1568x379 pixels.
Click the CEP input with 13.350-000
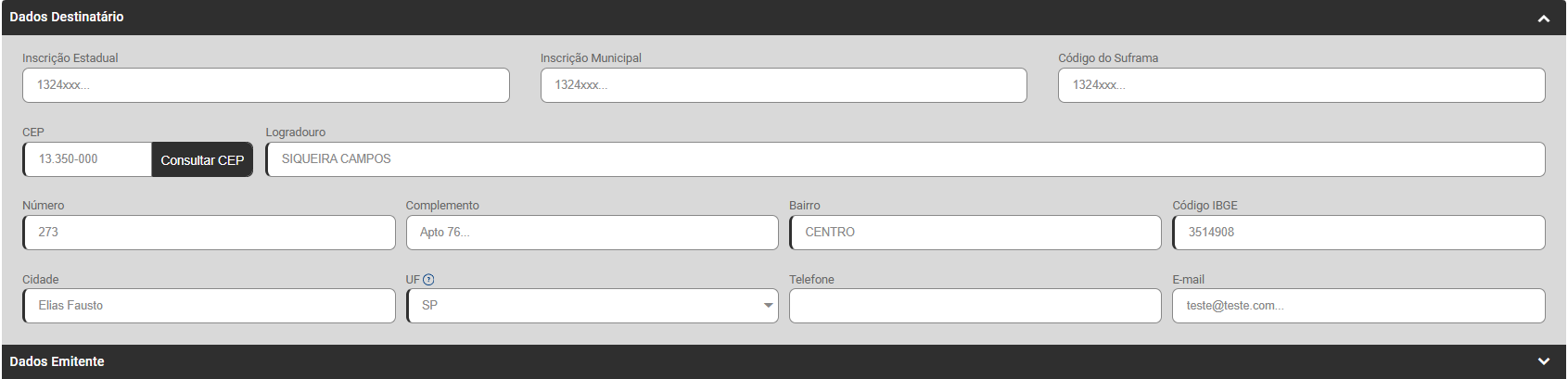tap(88, 159)
